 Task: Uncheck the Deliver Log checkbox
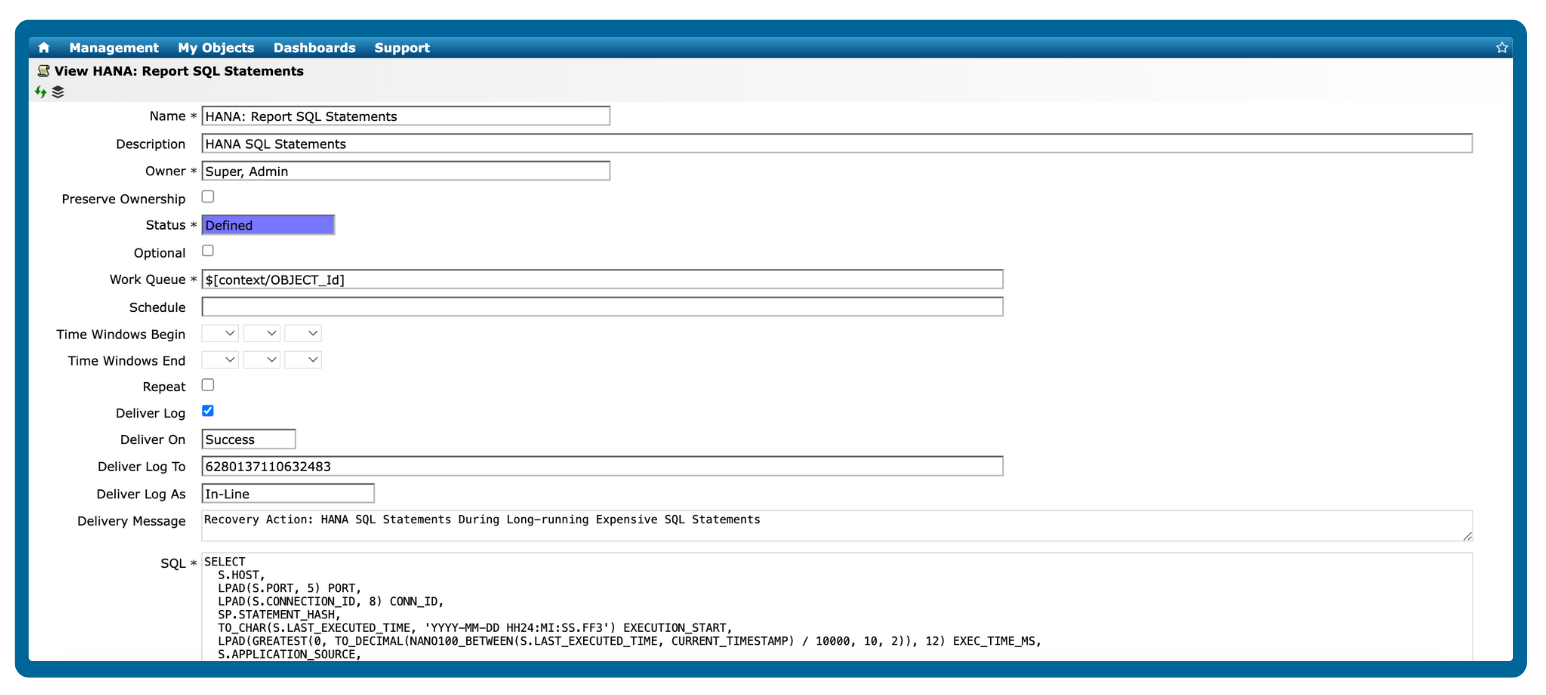click(208, 411)
